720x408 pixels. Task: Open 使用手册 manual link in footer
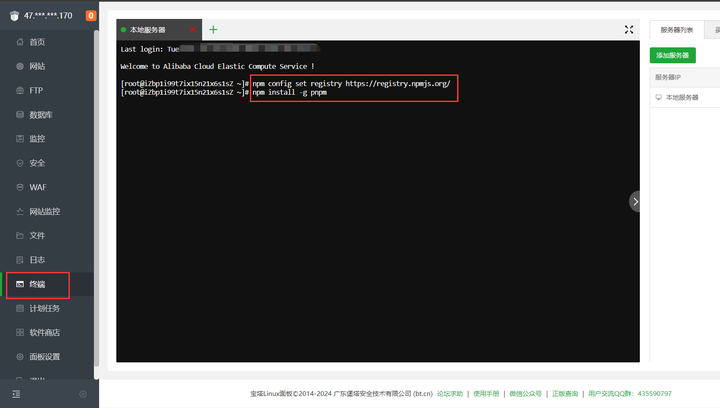tap(485, 394)
